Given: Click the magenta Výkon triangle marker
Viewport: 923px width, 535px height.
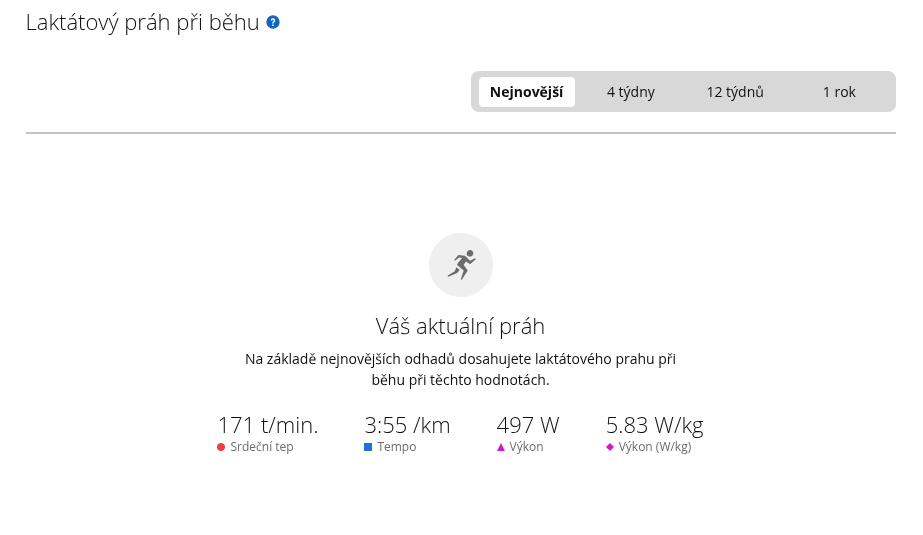Looking at the screenshot, I should [501, 447].
